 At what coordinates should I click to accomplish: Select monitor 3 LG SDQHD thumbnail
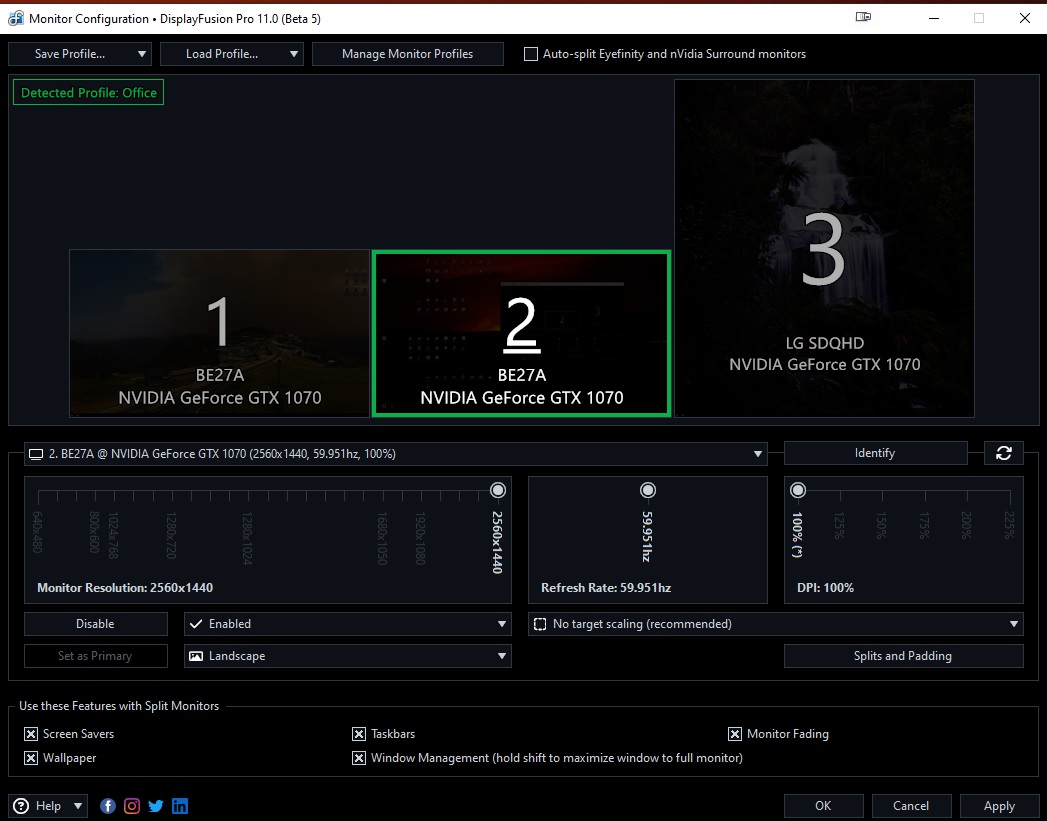coord(824,248)
